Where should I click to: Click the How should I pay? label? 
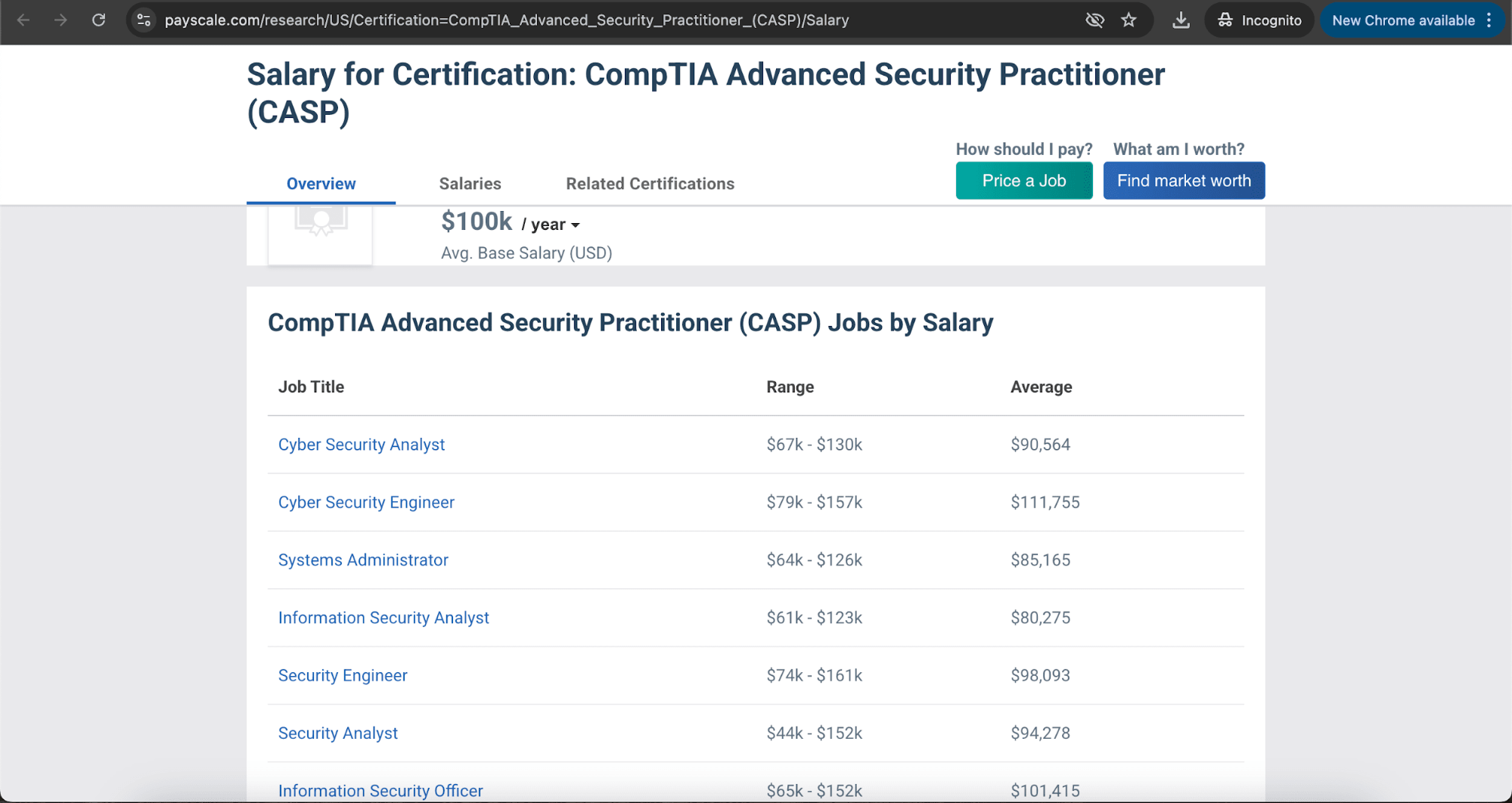pos(1024,149)
